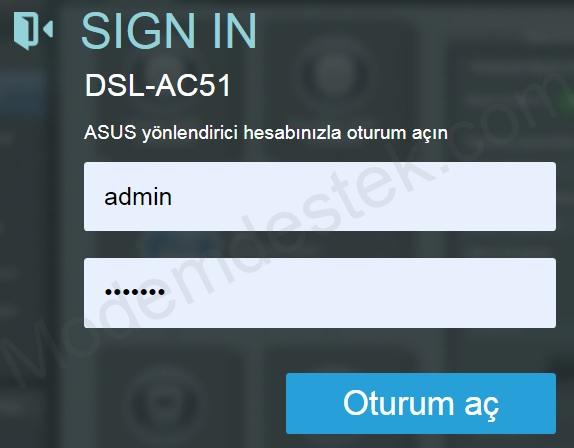Viewport: 574px width, 448px height.
Task: Click the sign-in door icon
Action: (33, 31)
